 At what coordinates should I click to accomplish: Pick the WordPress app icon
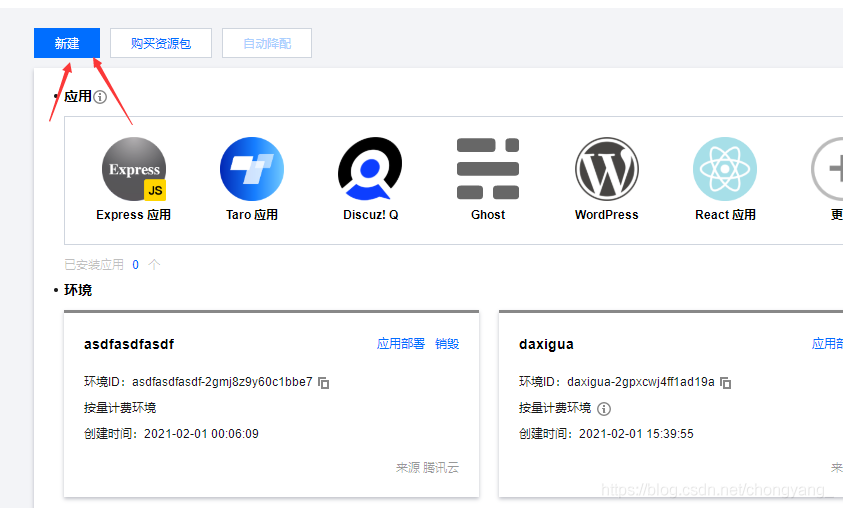coord(606,169)
